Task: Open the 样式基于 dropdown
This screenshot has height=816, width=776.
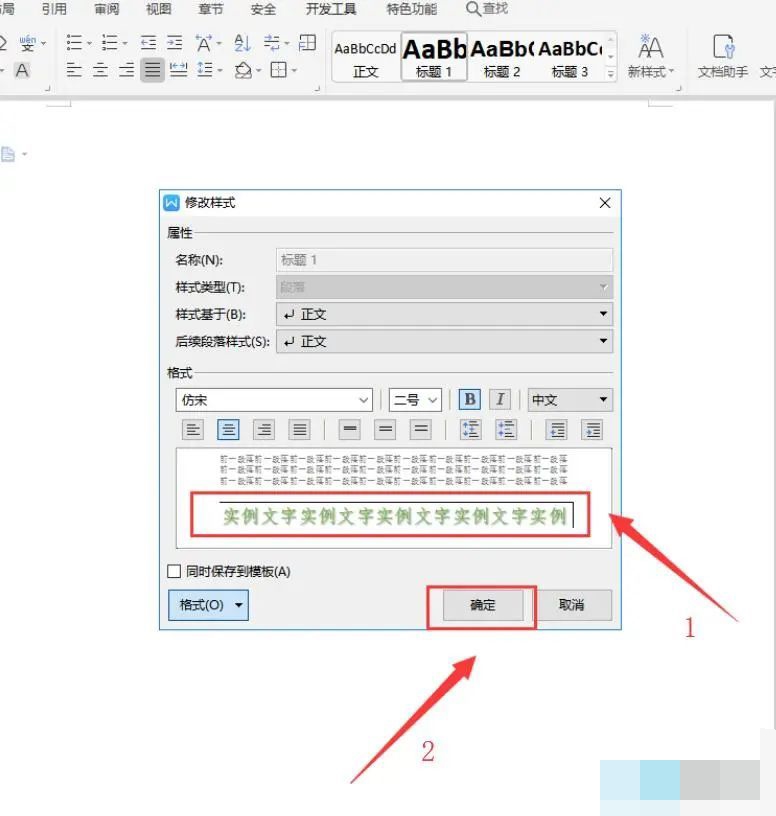Action: click(x=443, y=314)
